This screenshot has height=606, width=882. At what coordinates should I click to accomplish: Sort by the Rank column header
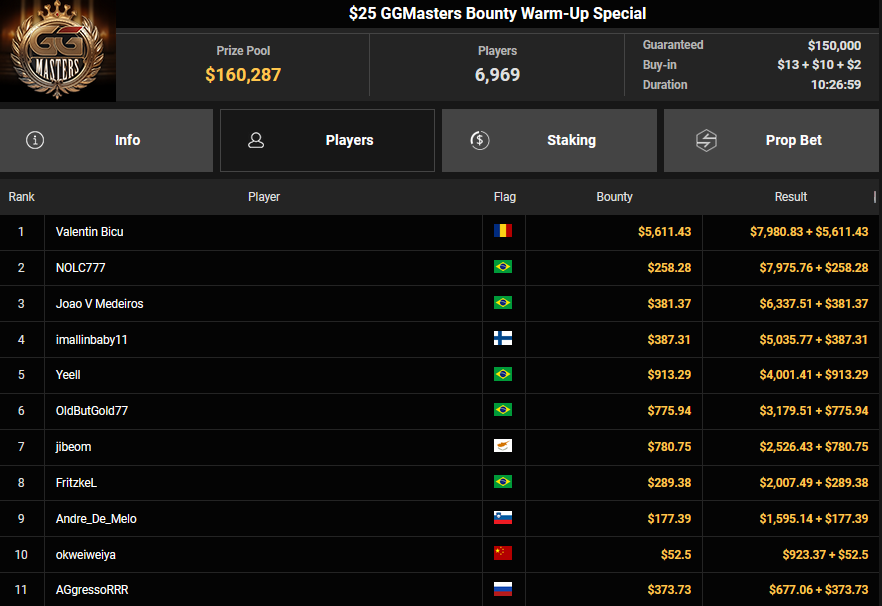21,197
